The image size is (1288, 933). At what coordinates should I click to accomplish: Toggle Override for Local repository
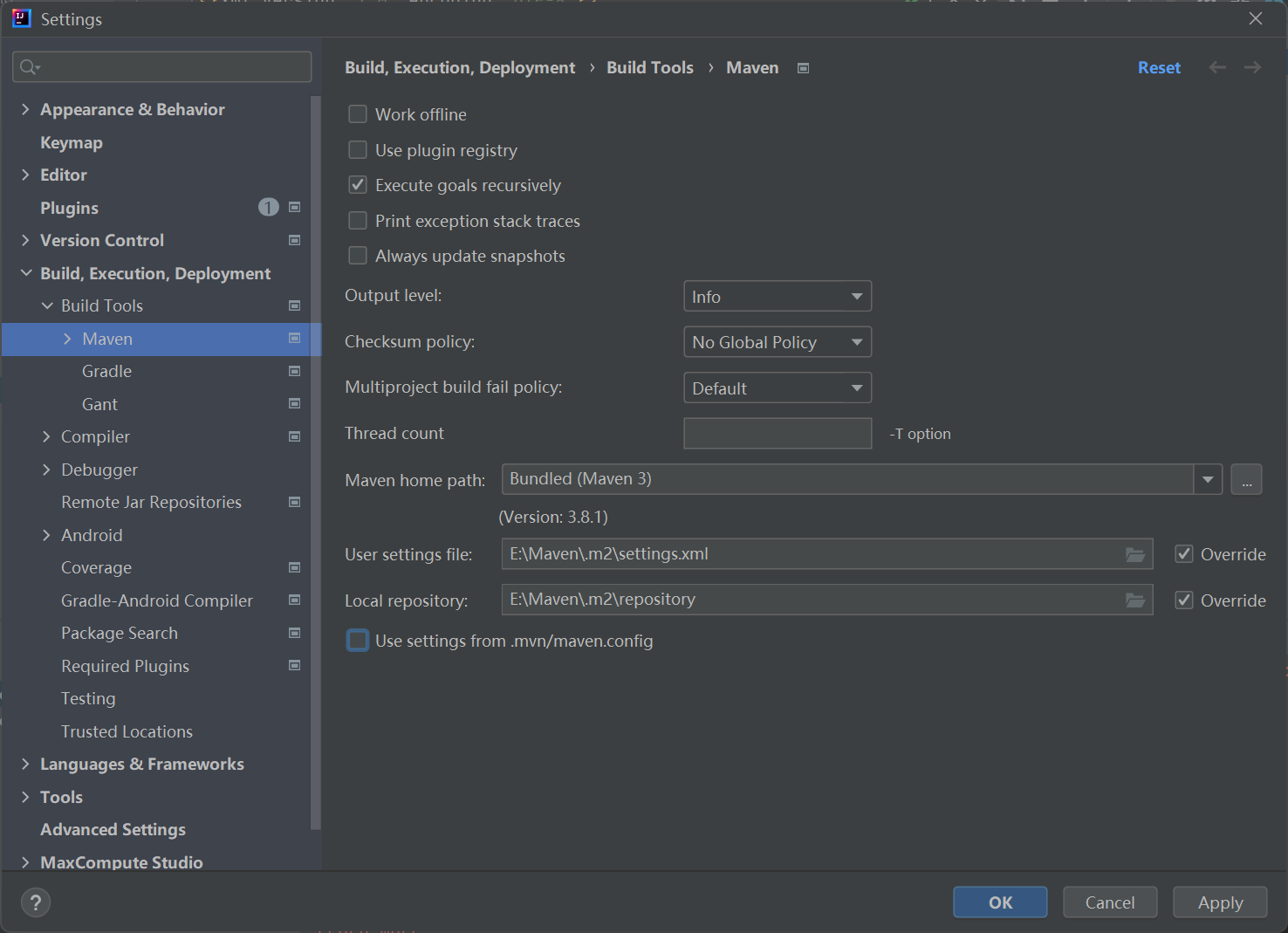(1184, 600)
